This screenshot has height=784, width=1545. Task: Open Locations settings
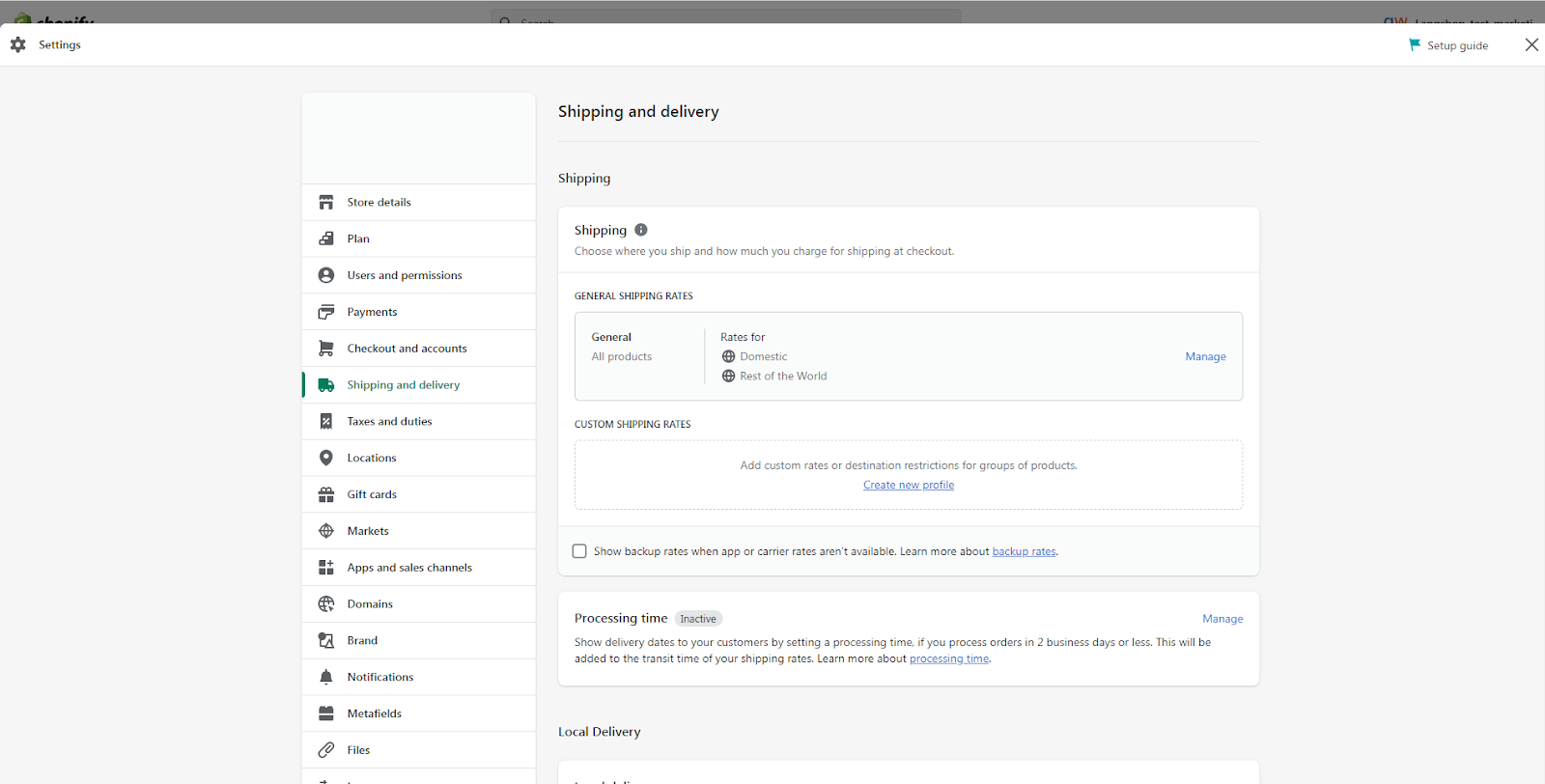coord(419,458)
